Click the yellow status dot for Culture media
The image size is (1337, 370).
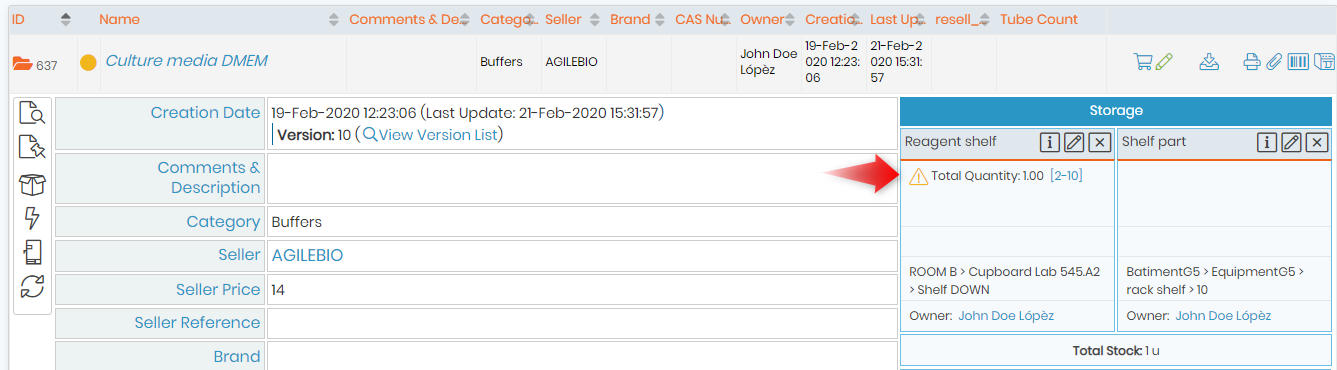88,63
